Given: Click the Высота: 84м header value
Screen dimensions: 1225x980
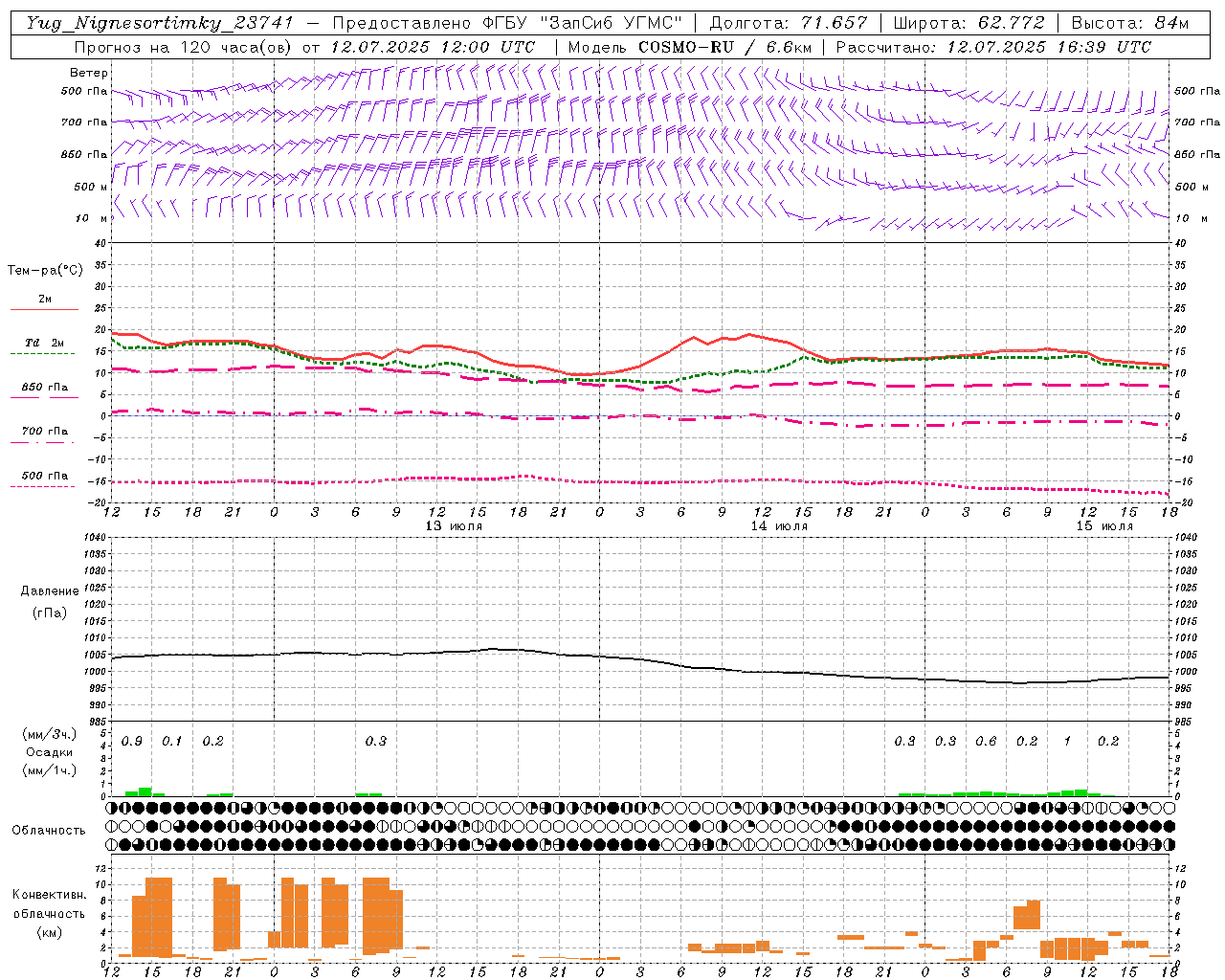Looking at the screenshot, I should 1130,23.
